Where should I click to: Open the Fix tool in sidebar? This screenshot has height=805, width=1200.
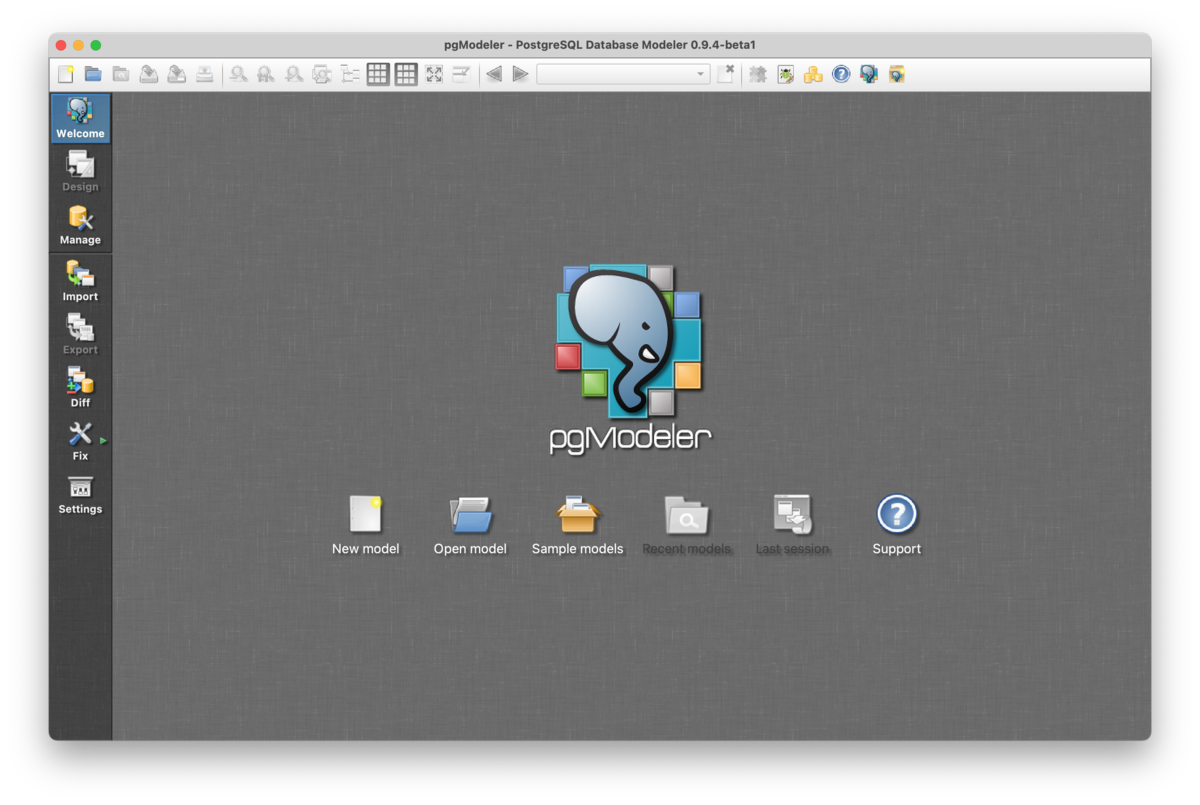tap(80, 440)
